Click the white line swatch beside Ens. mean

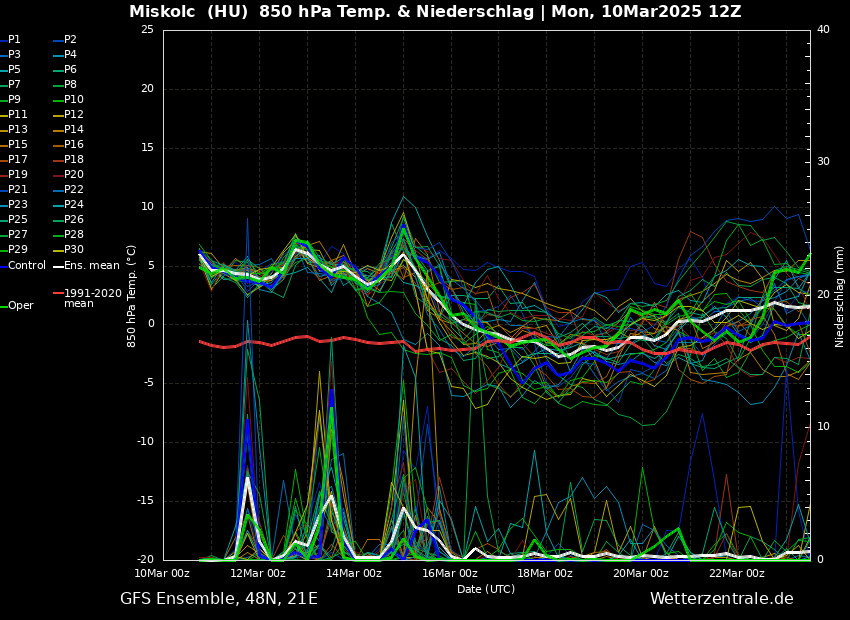(x=58, y=266)
